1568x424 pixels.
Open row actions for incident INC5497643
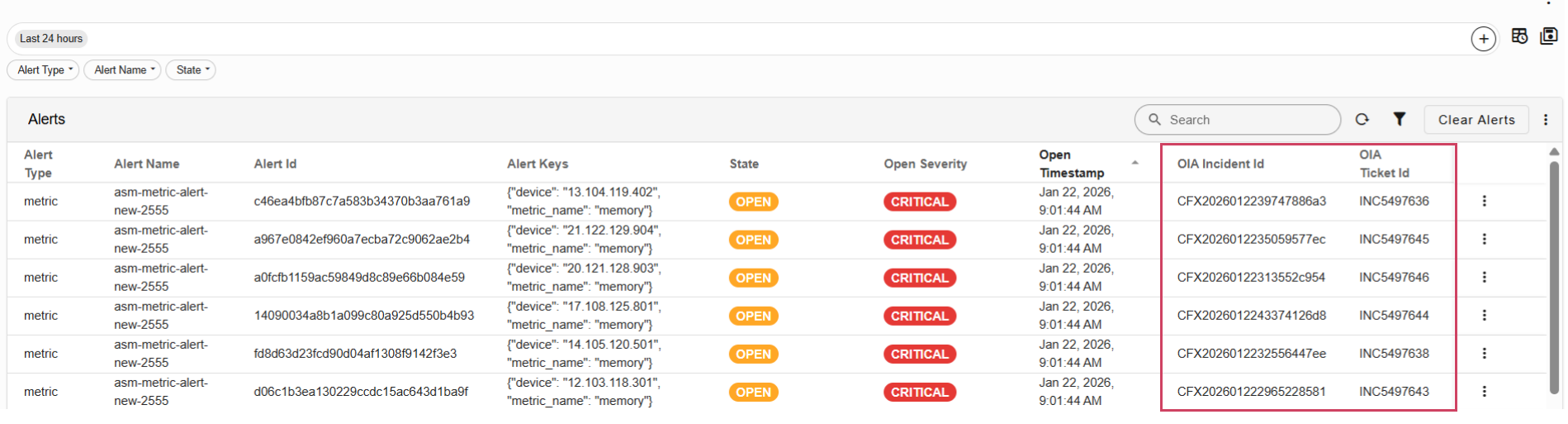pos(1484,391)
